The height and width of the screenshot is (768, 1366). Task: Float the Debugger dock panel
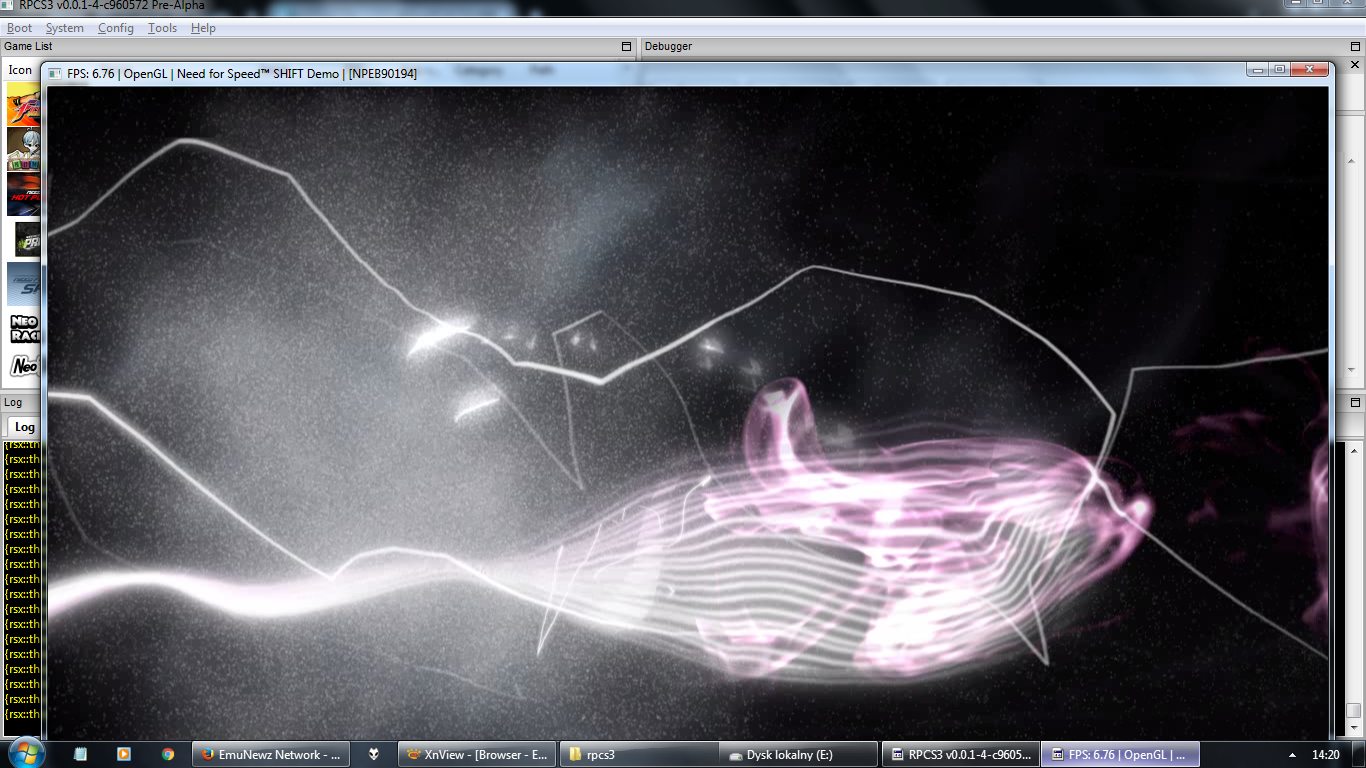(x=1354, y=46)
